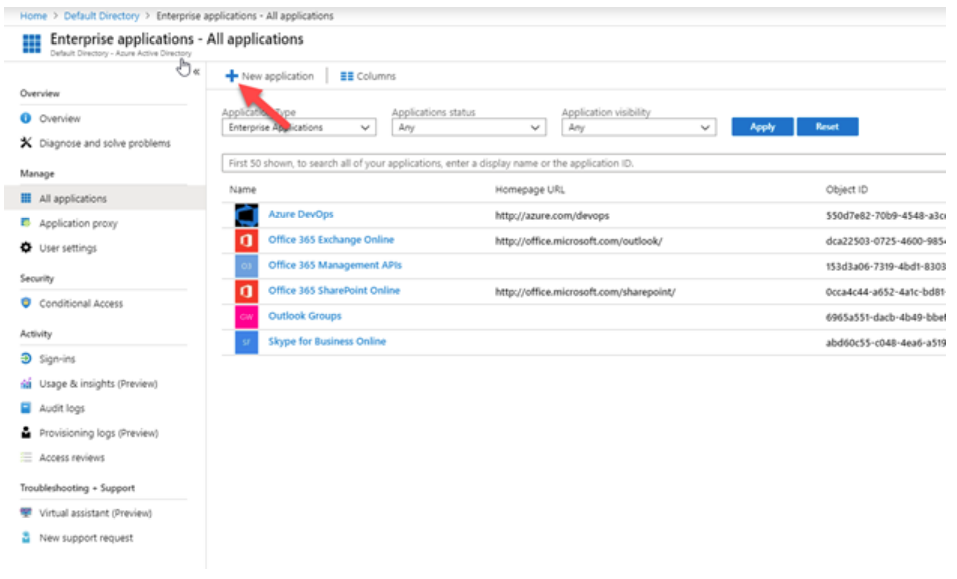Click the Diagnose and solve problems wrench icon
The image size is (957, 579).
tap(26, 143)
